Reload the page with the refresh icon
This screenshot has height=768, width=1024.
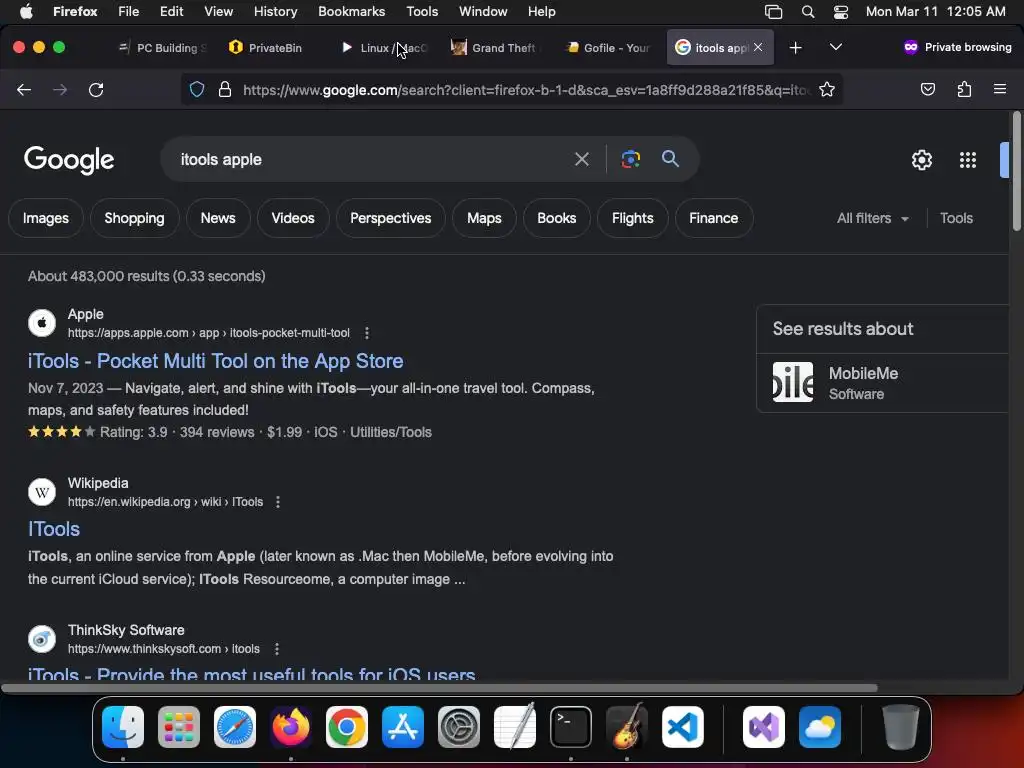(96, 89)
